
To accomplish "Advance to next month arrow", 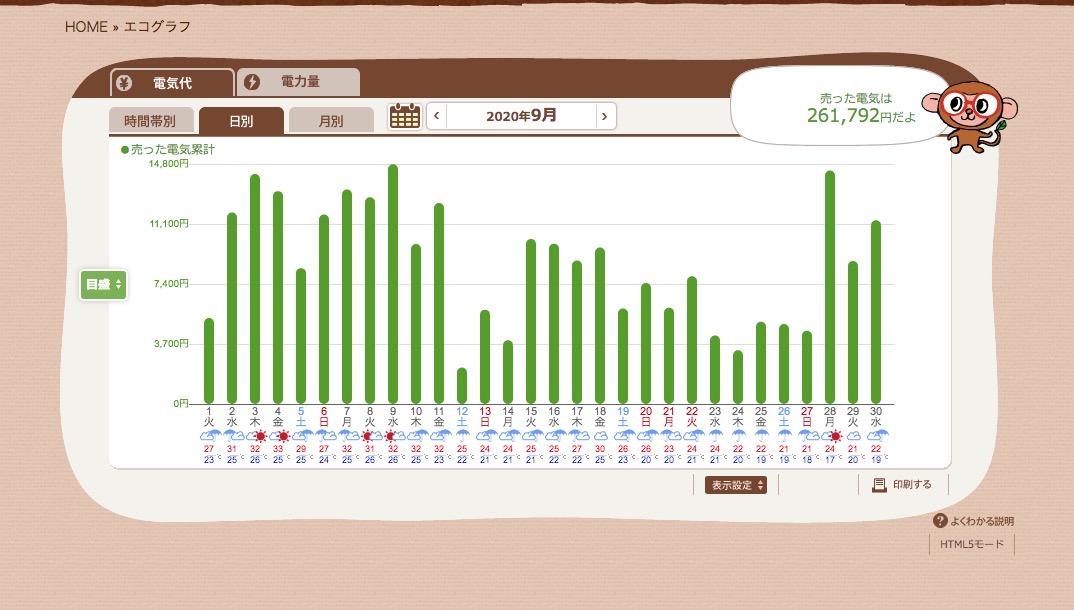I will 603,116.
